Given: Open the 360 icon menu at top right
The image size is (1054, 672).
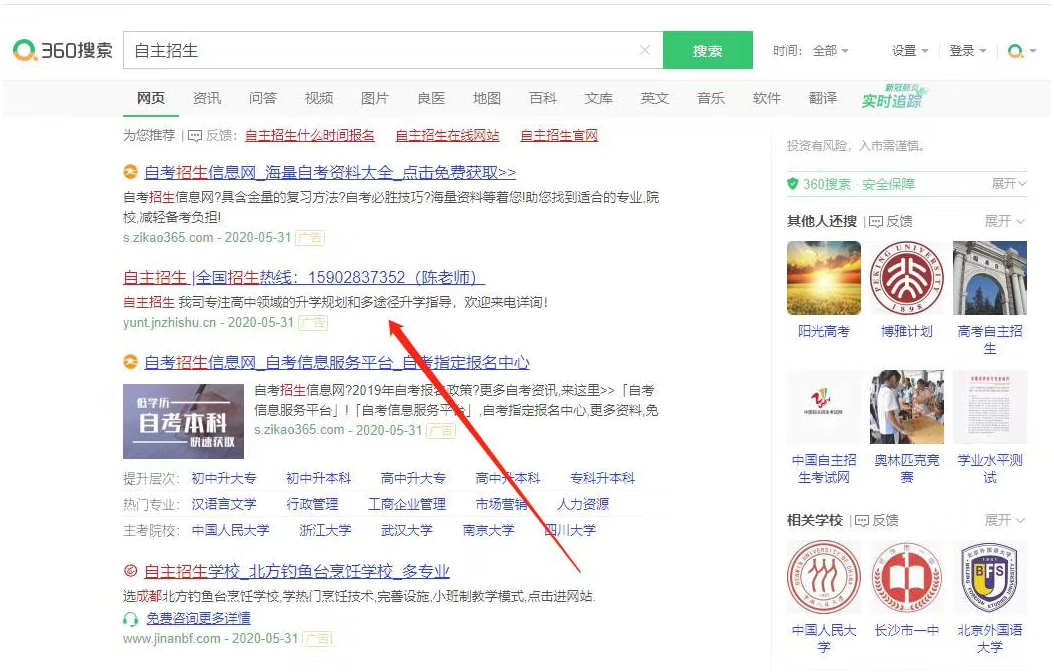Looking at the screenshot, I should [1022, 50].
